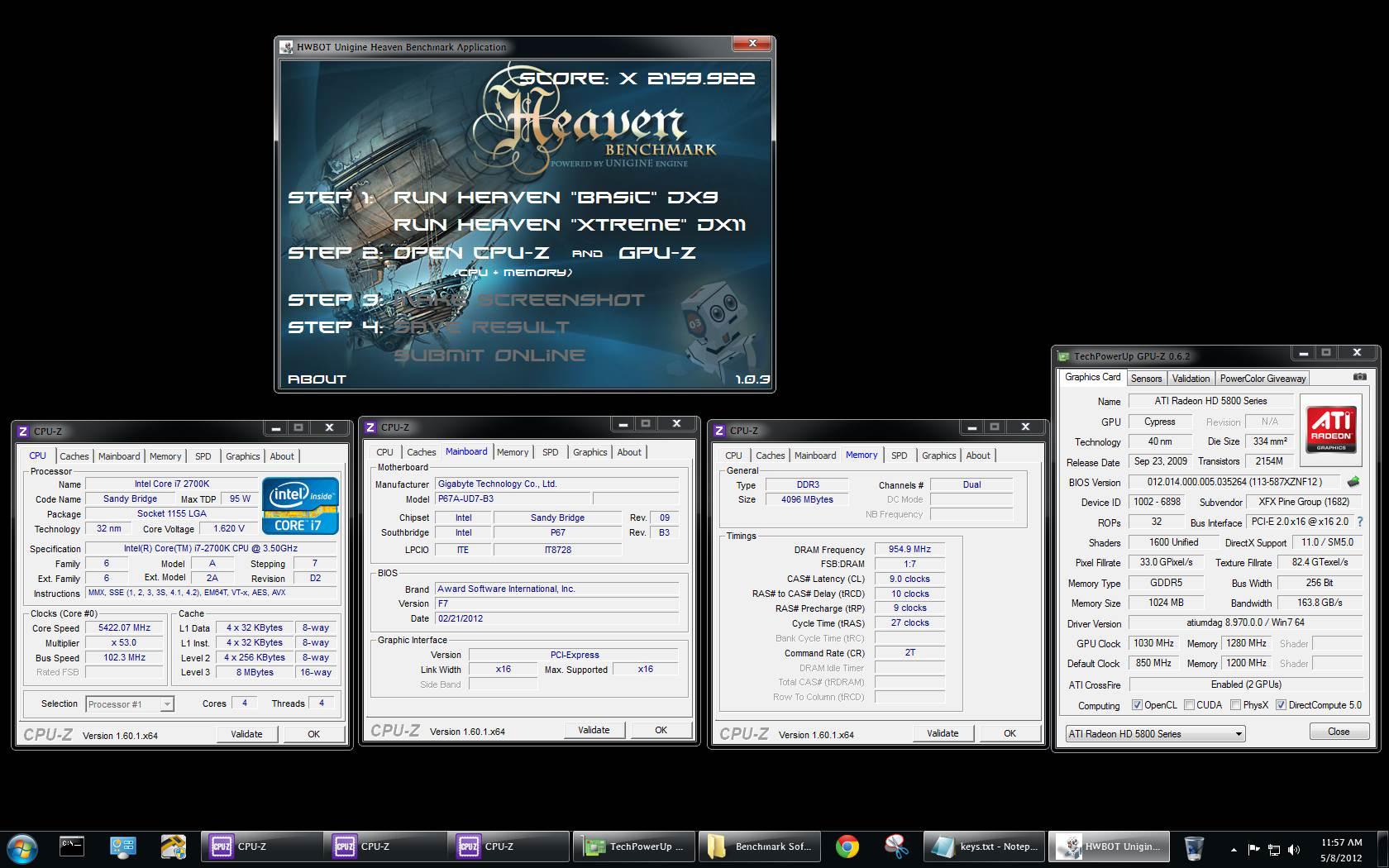Open Graphics tab in Memory CPU-Z window

pos(938,455)
